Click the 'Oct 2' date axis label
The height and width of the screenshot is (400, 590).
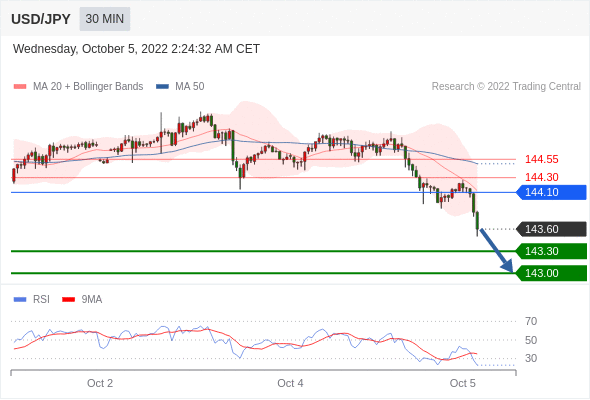tap(100, 383)
